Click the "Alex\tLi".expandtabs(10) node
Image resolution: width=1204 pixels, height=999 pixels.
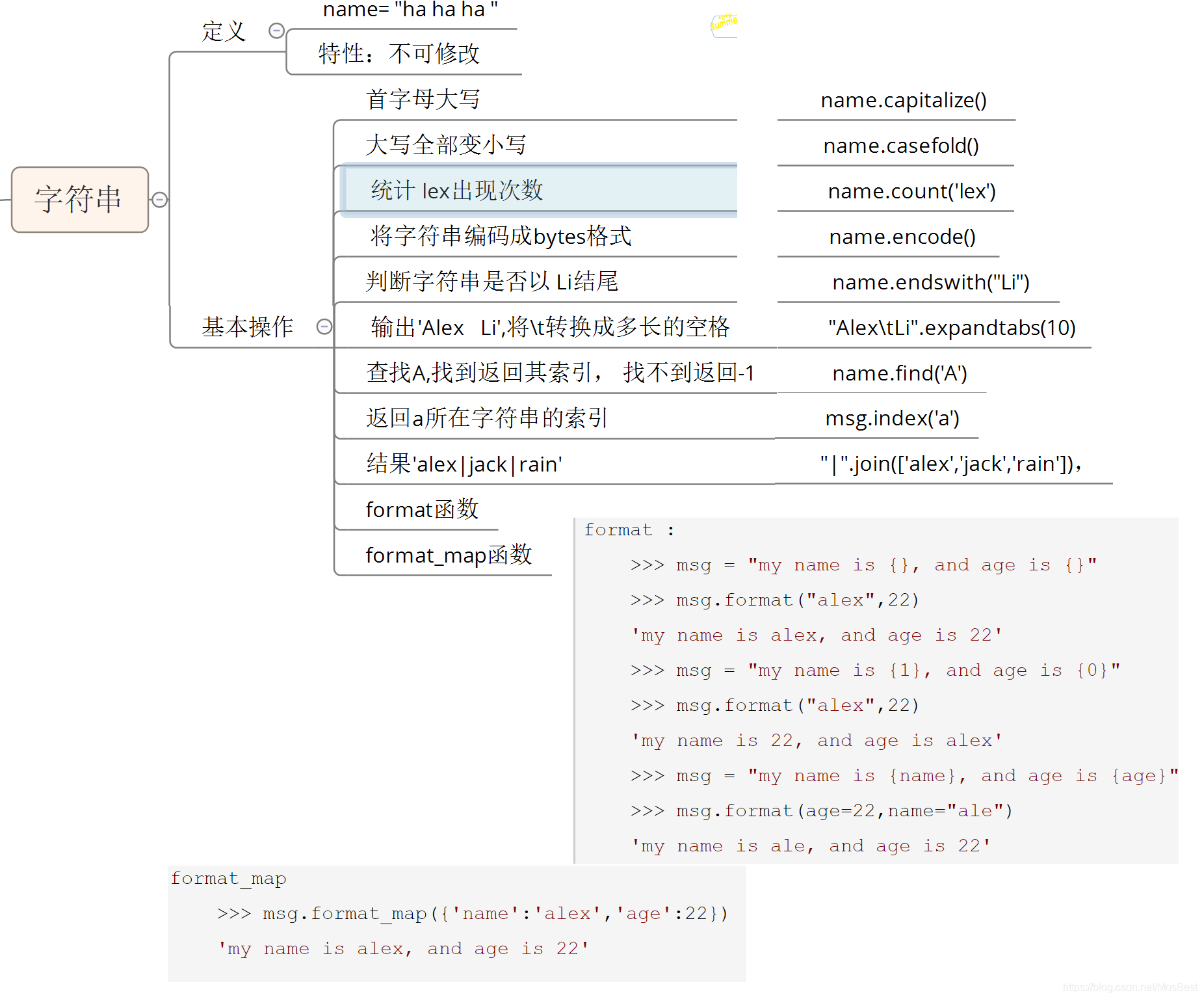click(952, 328)
